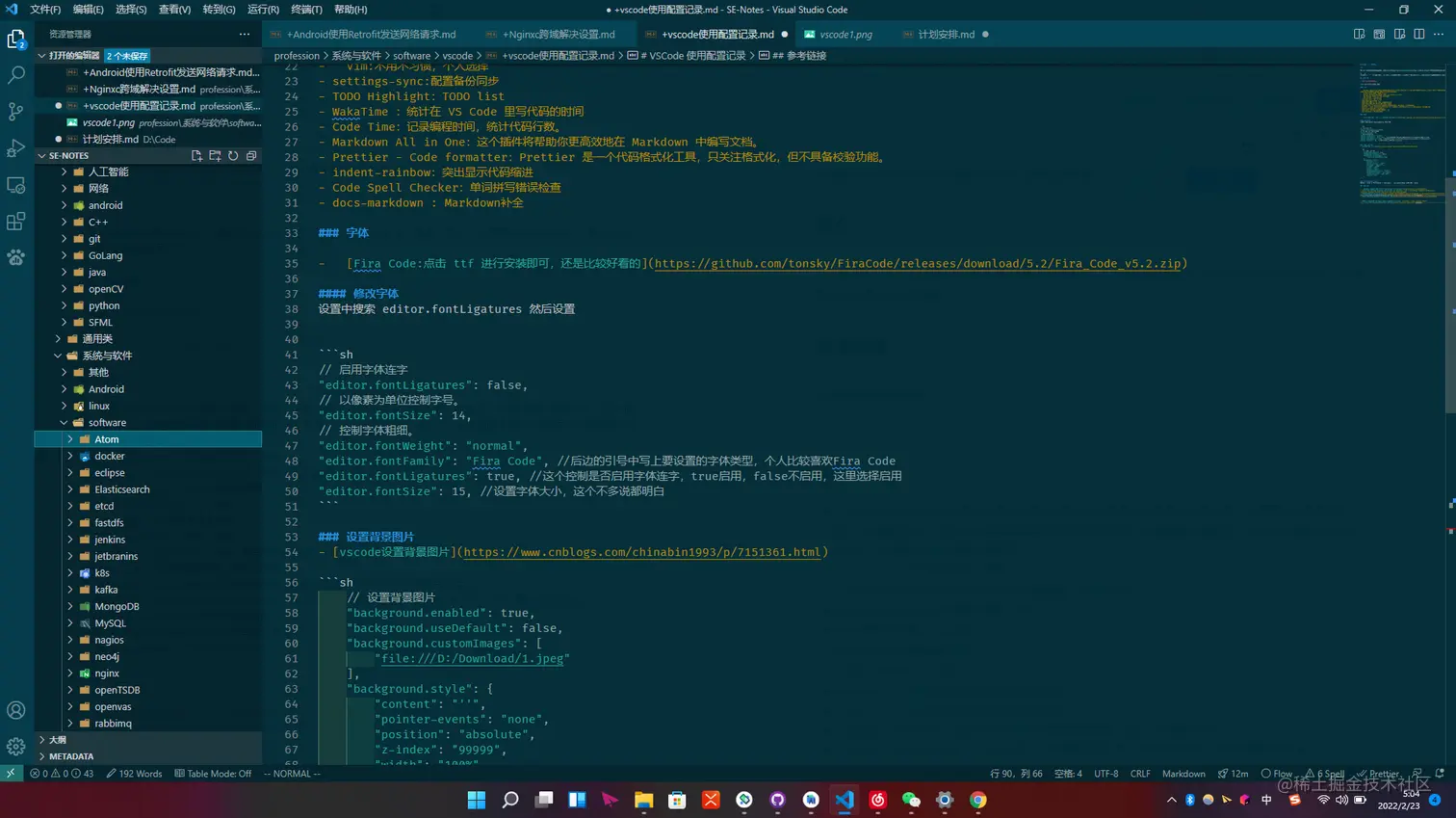Click the editor minimap
Viewport: 1456px width, 818px height.
1402,135
